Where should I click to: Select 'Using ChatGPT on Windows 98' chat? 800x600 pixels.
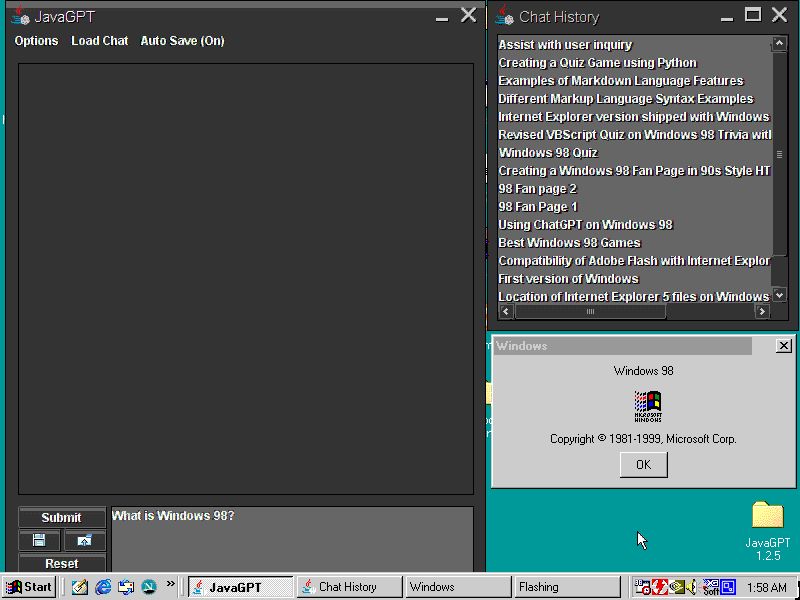(x=635, y=224)
